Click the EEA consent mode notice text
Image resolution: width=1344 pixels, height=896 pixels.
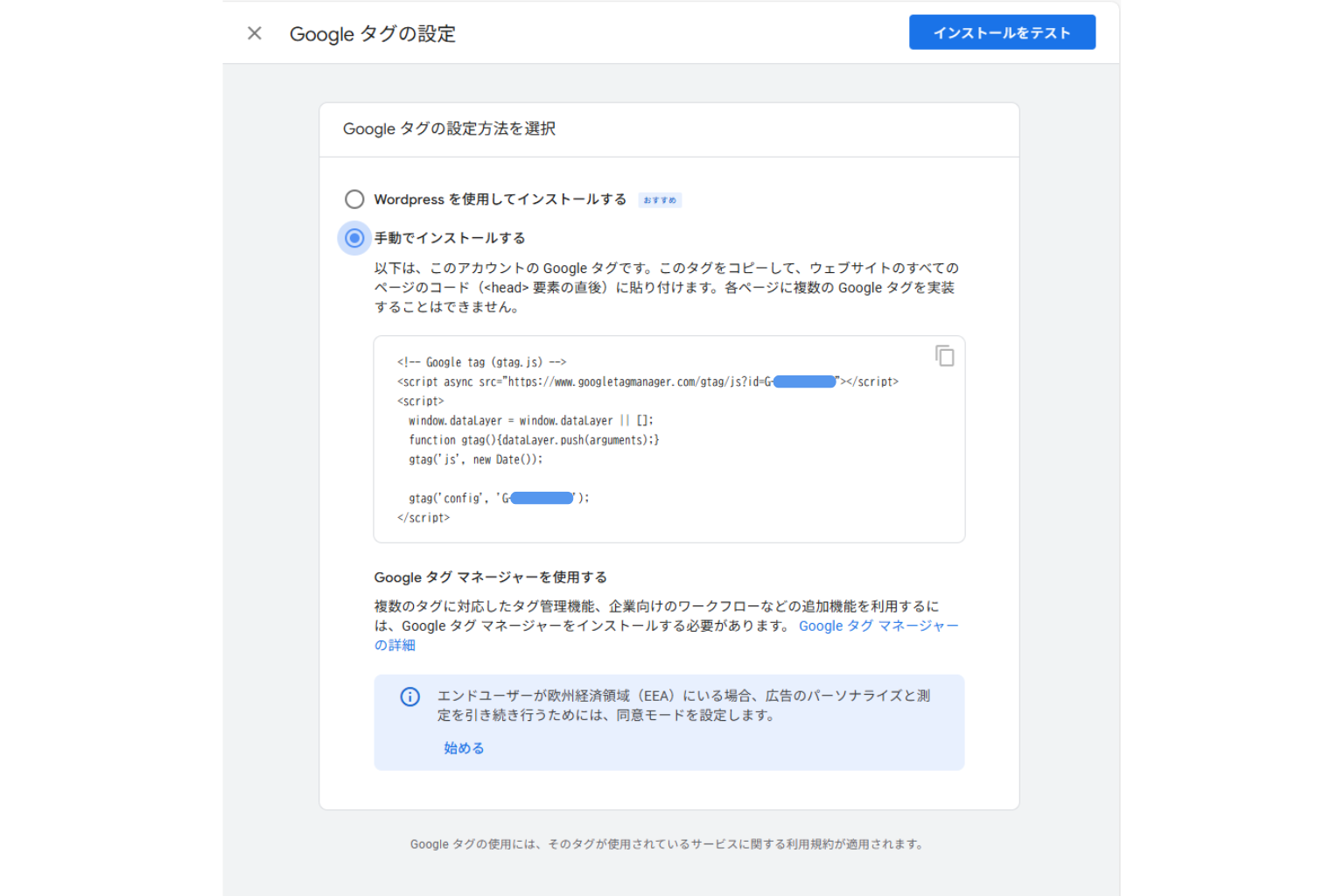[683, 705]
